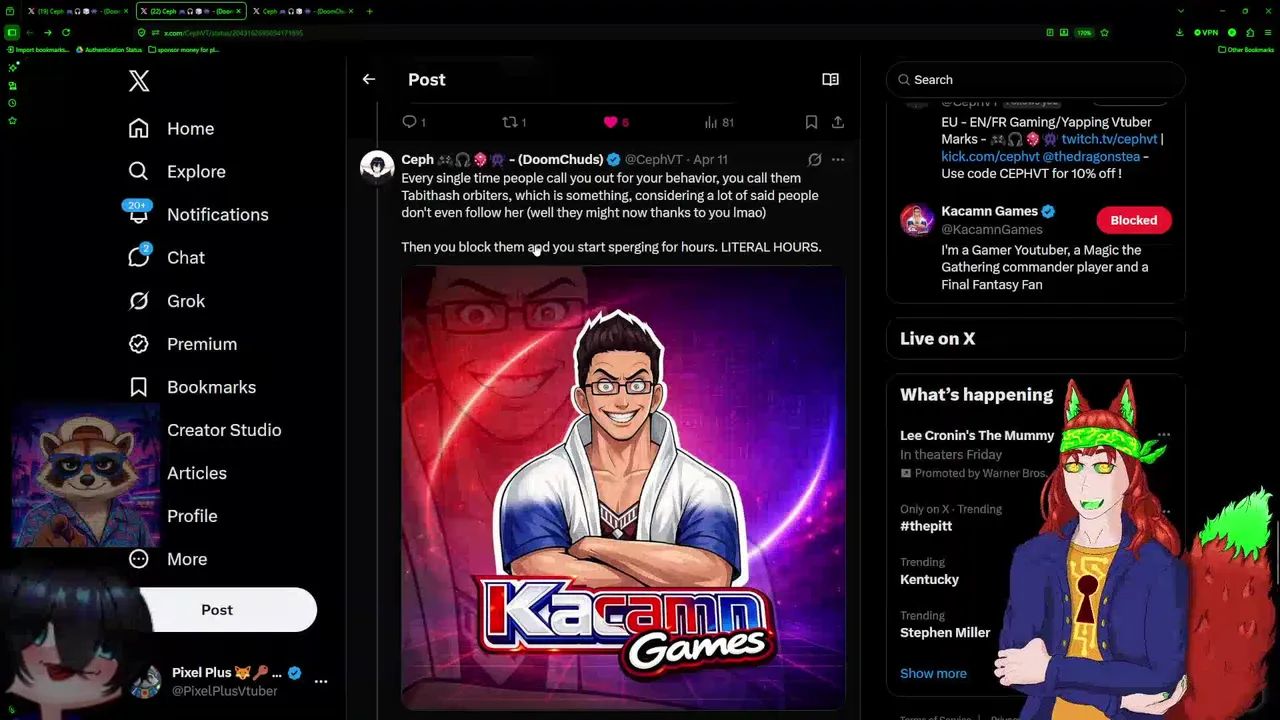Open a new browser tab
Screen dimensions: 1280x720
point(369,11)
